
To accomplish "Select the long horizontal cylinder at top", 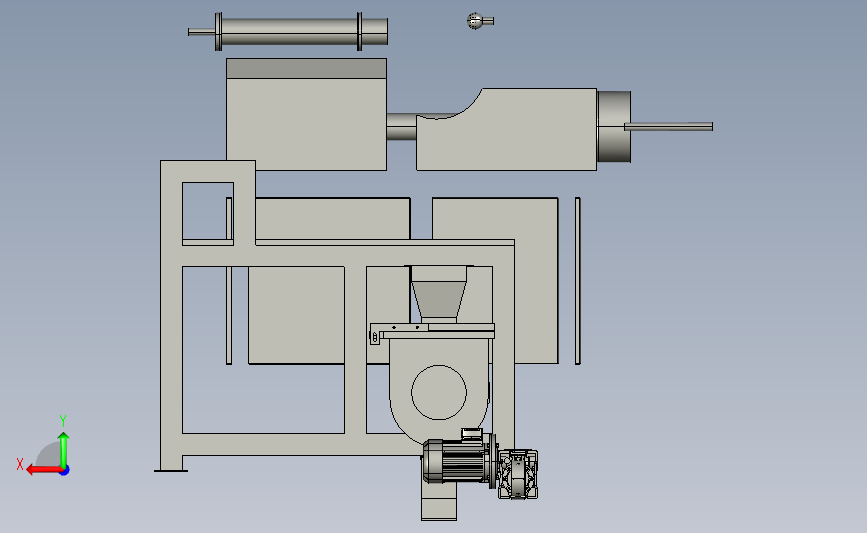I will [x=288, y=32].
